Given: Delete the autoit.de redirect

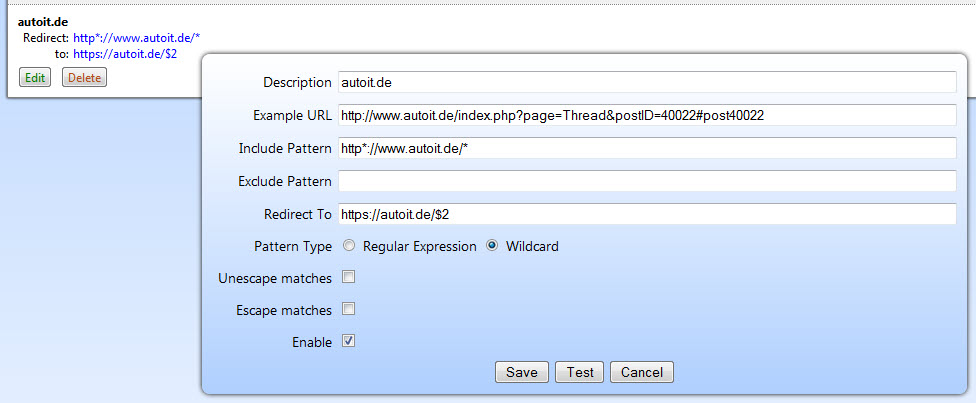Looking at the screenshot, I should pos(84,77).
